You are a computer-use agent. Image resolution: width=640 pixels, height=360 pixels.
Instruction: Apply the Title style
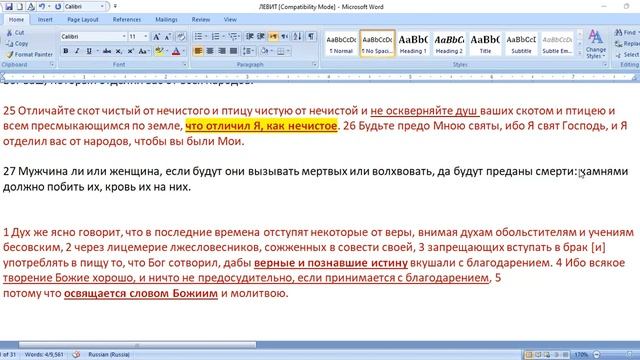tap(485, 43)
